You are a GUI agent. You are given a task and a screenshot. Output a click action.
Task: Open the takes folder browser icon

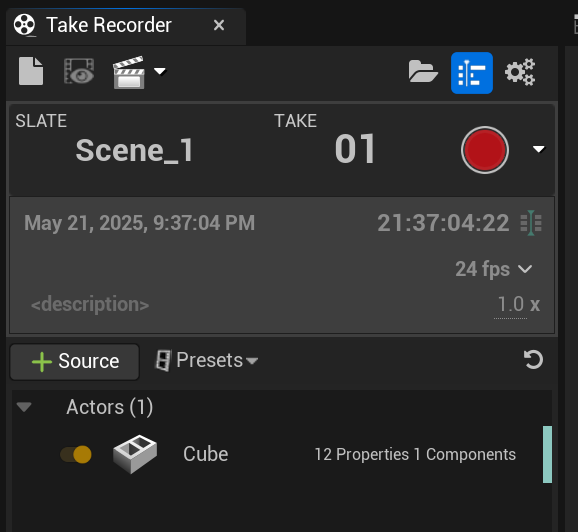(x=423, y=72)
